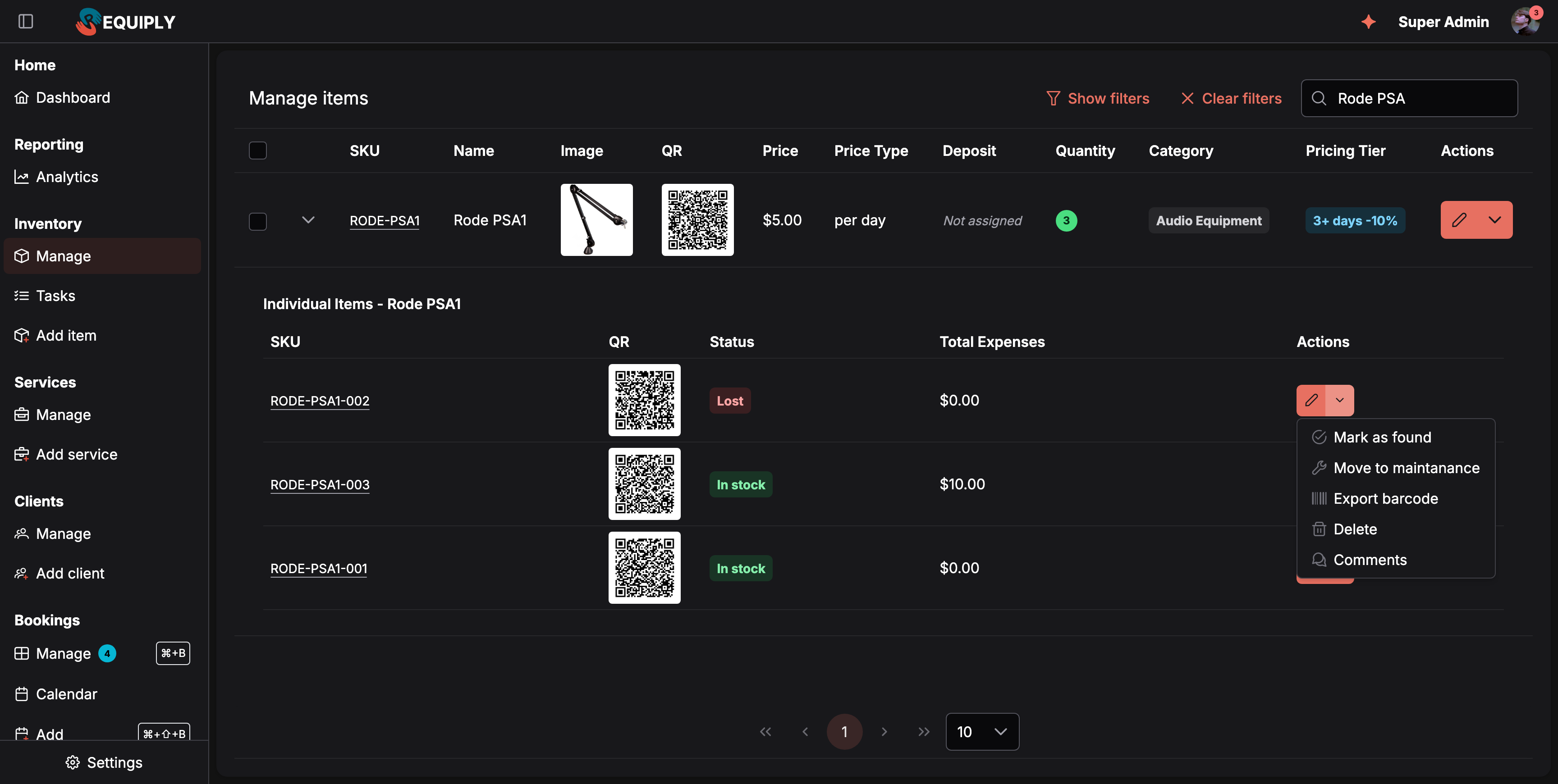
Task: Open the rows-per-page dropdown showing 10
Action: 982,732
